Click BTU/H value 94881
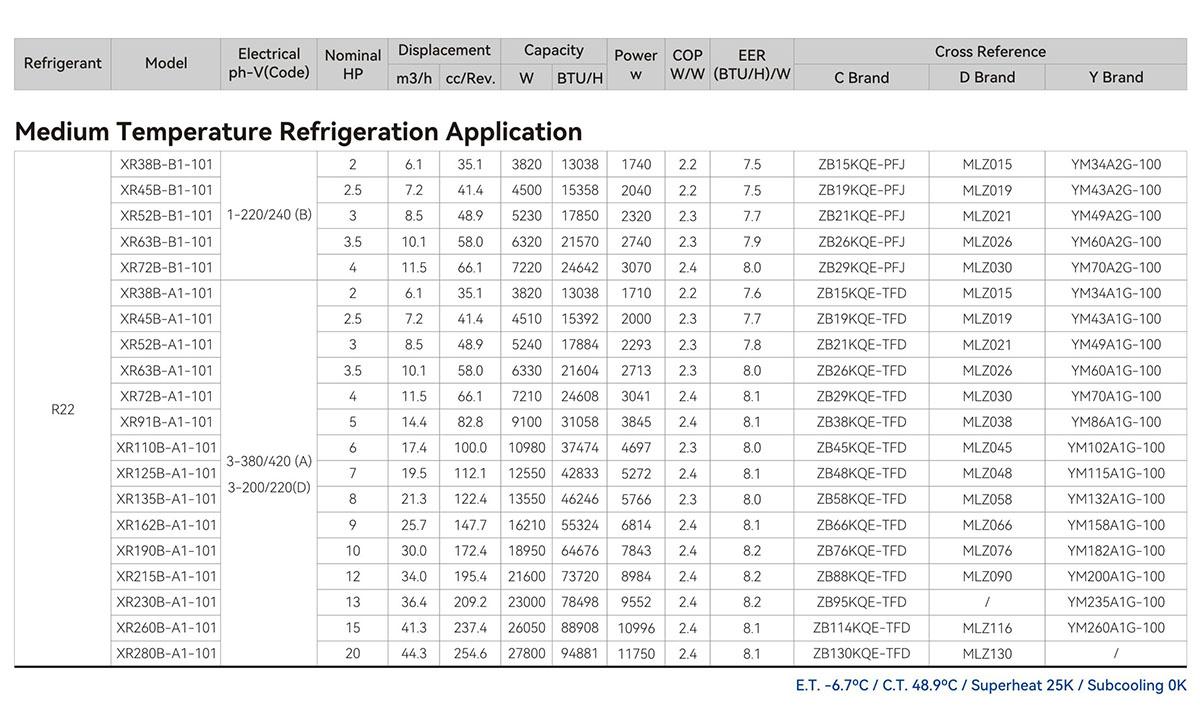1200x710 pixels. [x=580, y=654]
